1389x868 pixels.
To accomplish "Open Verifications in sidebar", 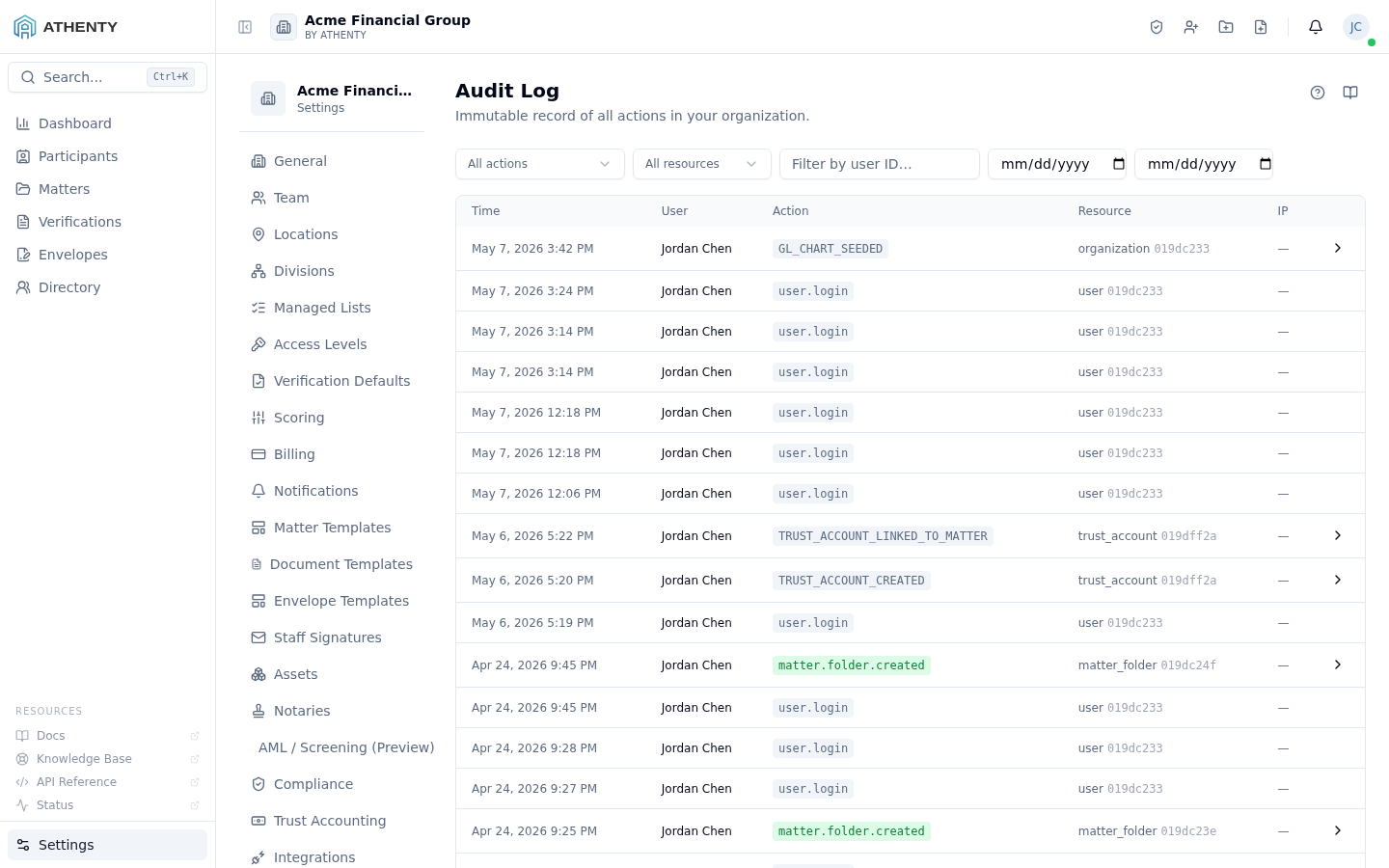I will (107, 222).
